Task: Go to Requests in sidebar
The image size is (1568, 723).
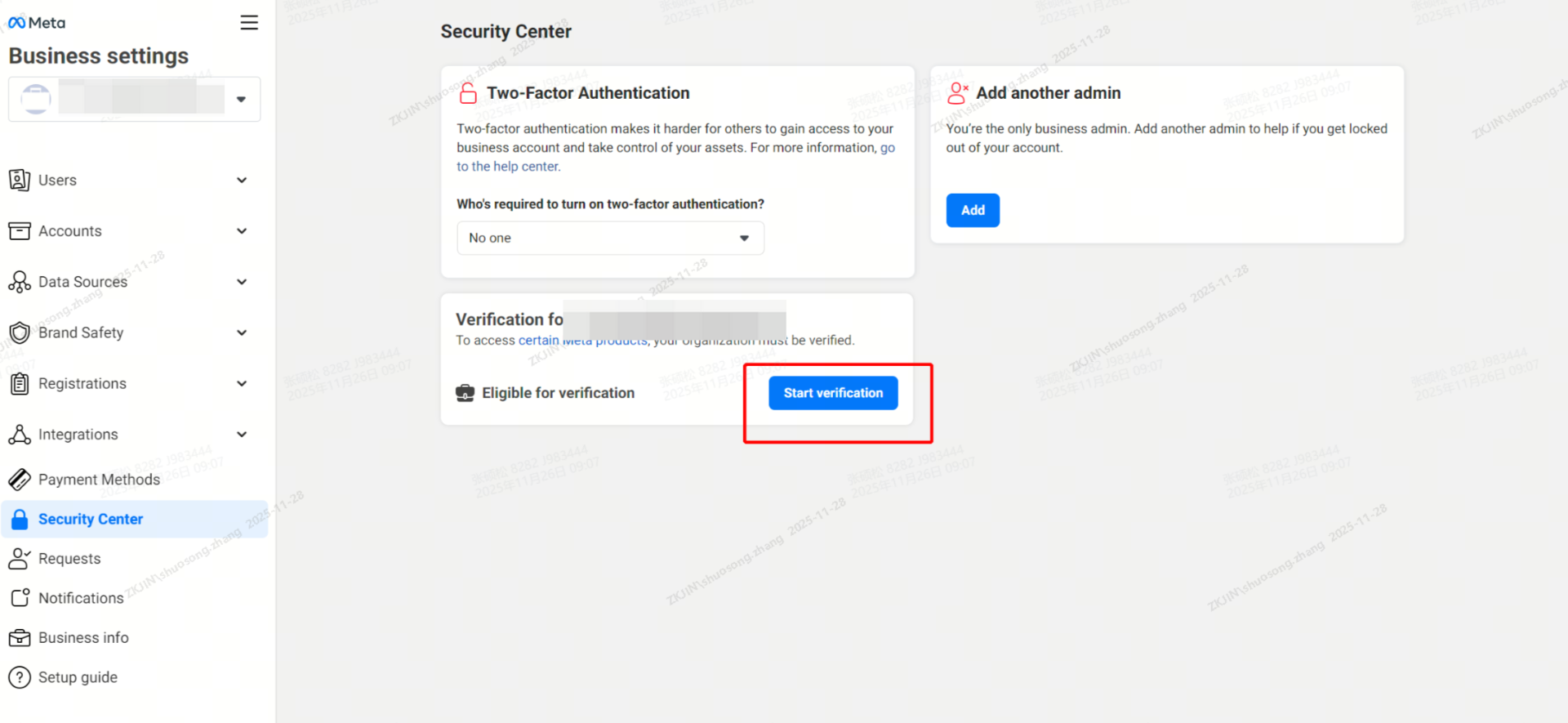Action: pos(69,559)
